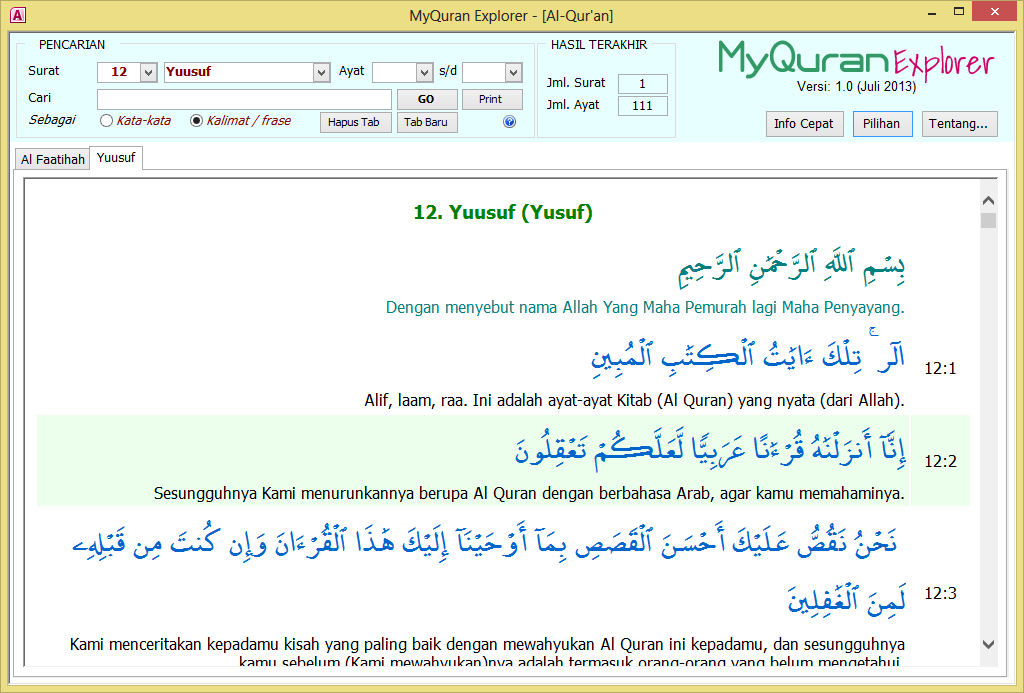The width and height of the screenshot is (1024, 693).
Task: Expand the s/d ending ayat dropdown
Action: 513,73
